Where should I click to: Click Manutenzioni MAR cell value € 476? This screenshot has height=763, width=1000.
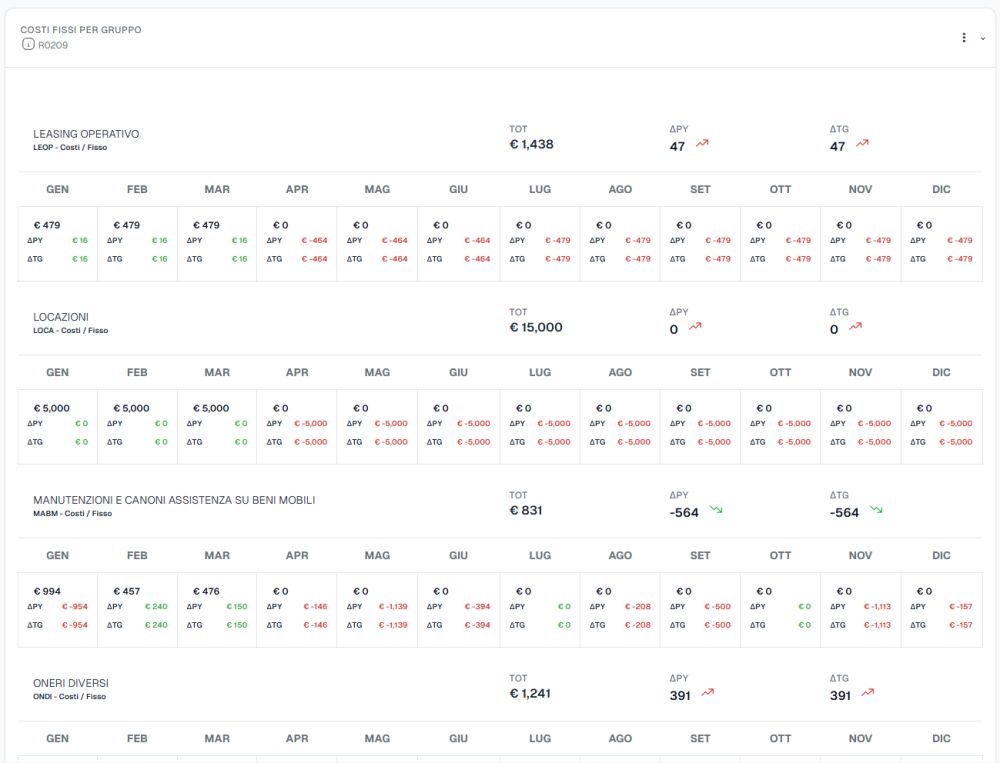(x=206, y=591)
